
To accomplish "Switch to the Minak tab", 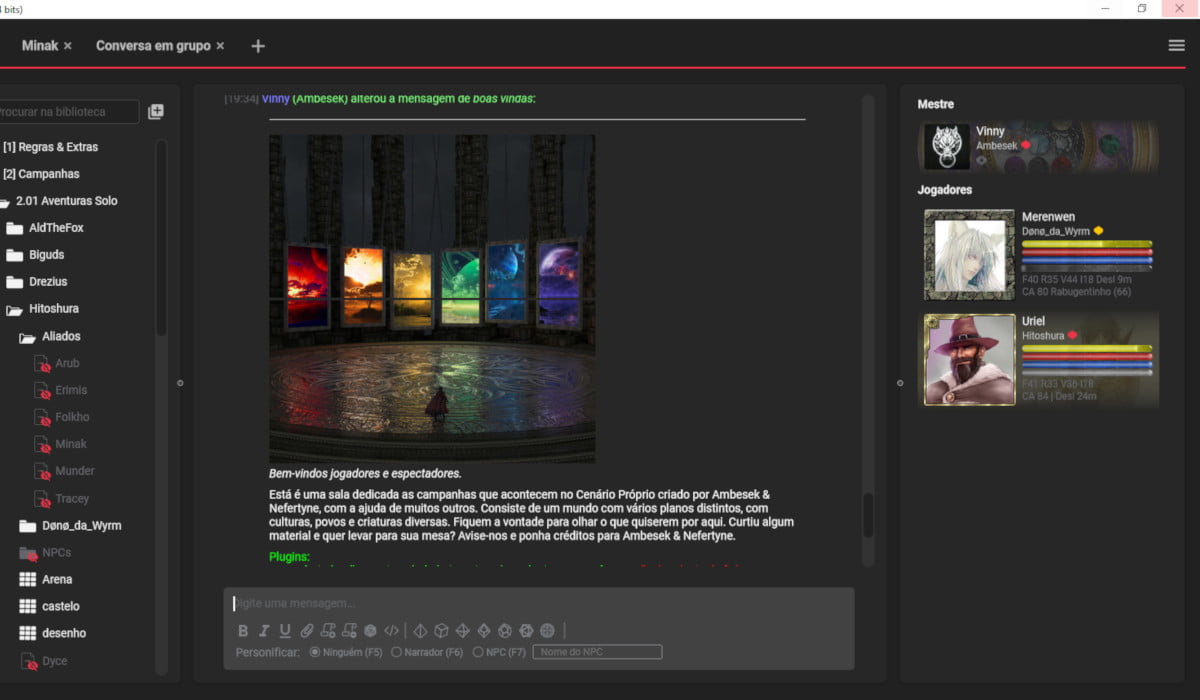I will click(x=39, y=46).
